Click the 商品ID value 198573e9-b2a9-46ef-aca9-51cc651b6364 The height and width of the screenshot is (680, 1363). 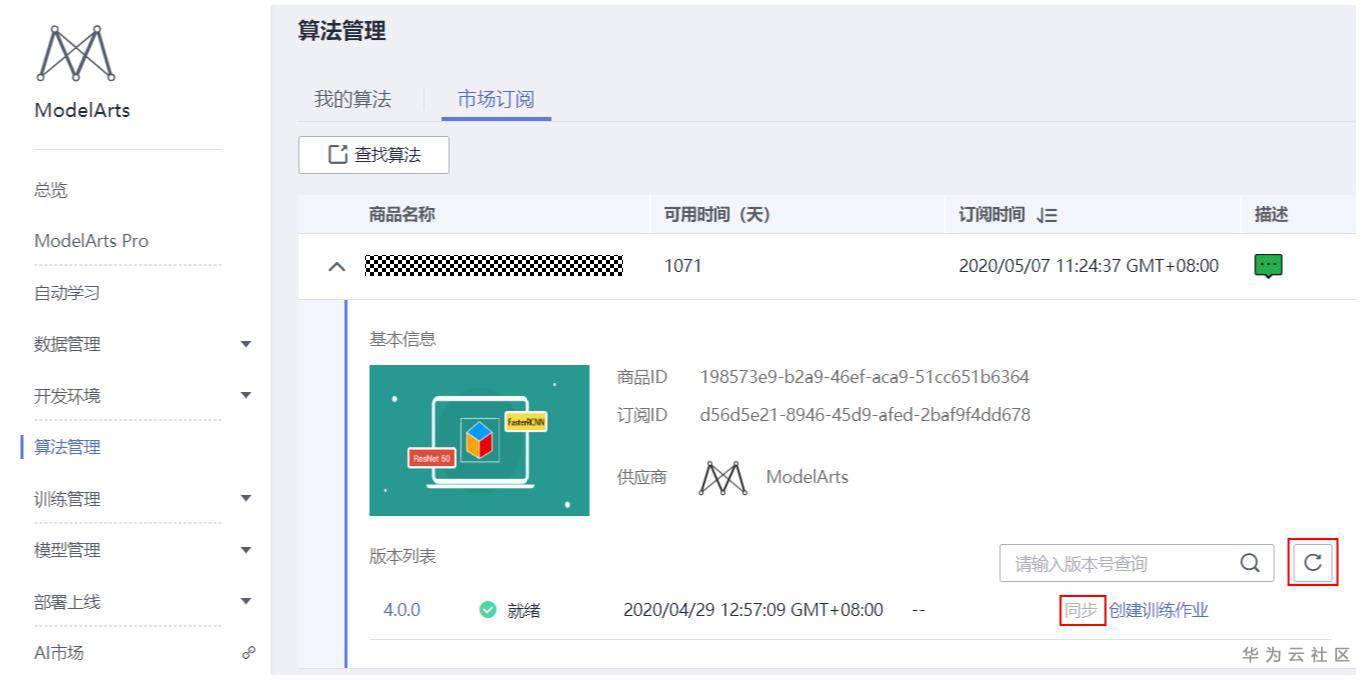coord(865,377)
